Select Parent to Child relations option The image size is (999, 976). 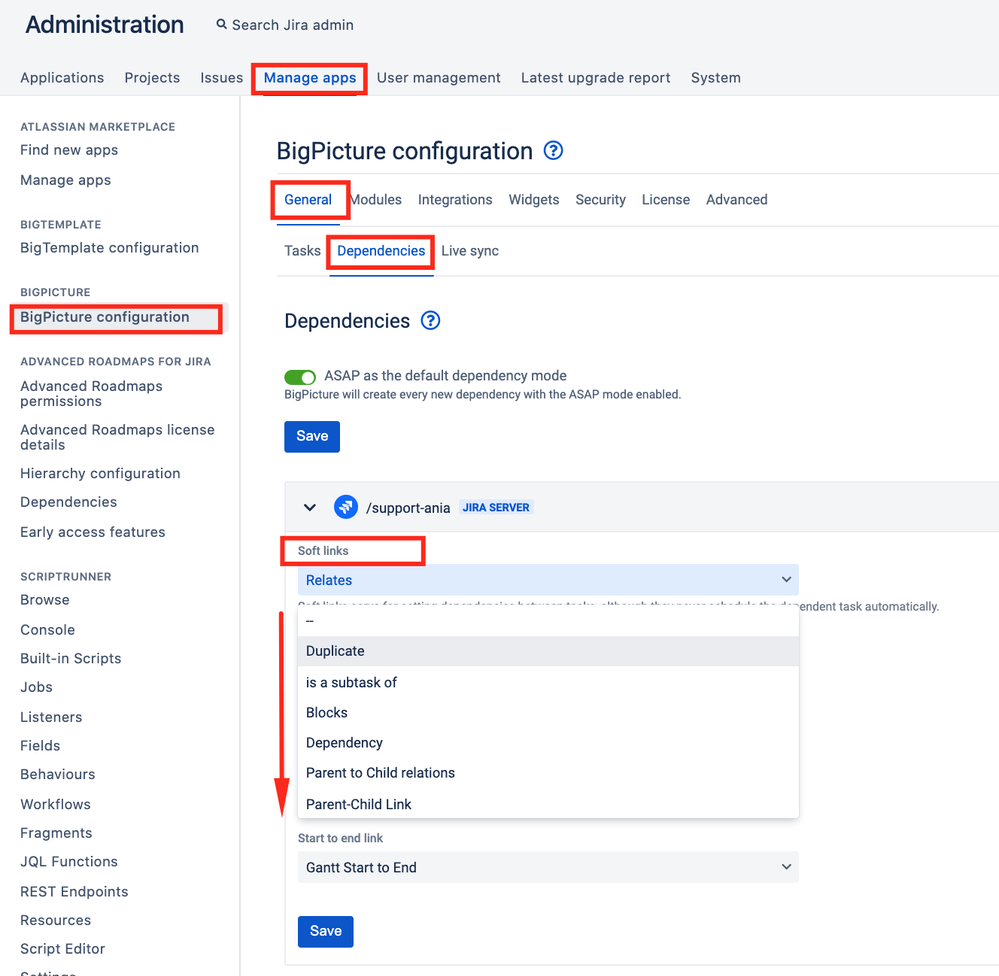coord(548,773)
